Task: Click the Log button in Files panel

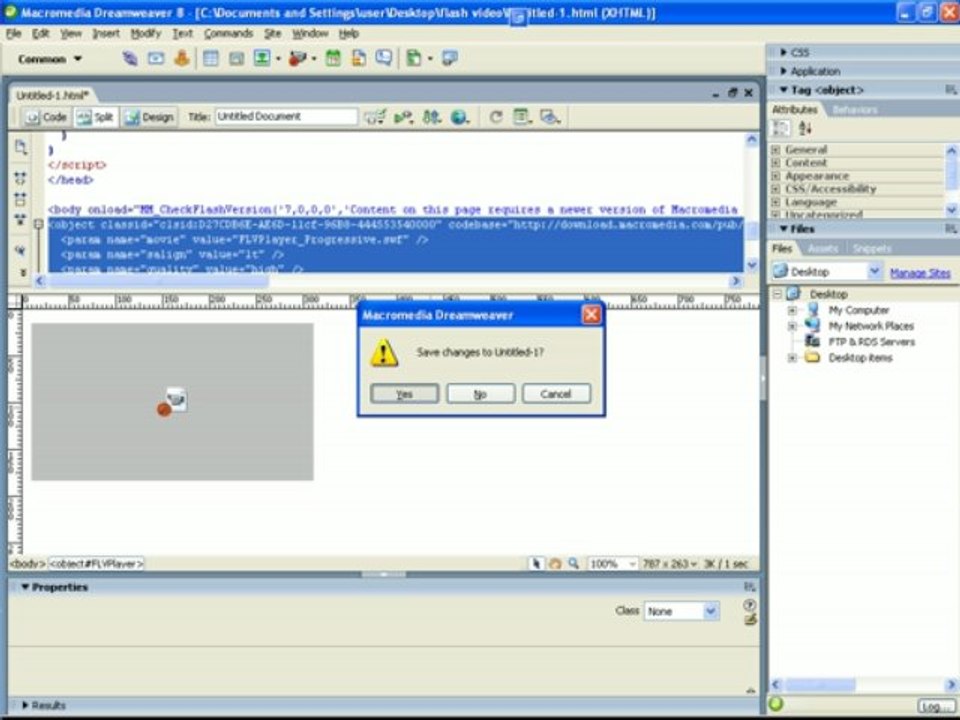Action: (x=935, y=706)
